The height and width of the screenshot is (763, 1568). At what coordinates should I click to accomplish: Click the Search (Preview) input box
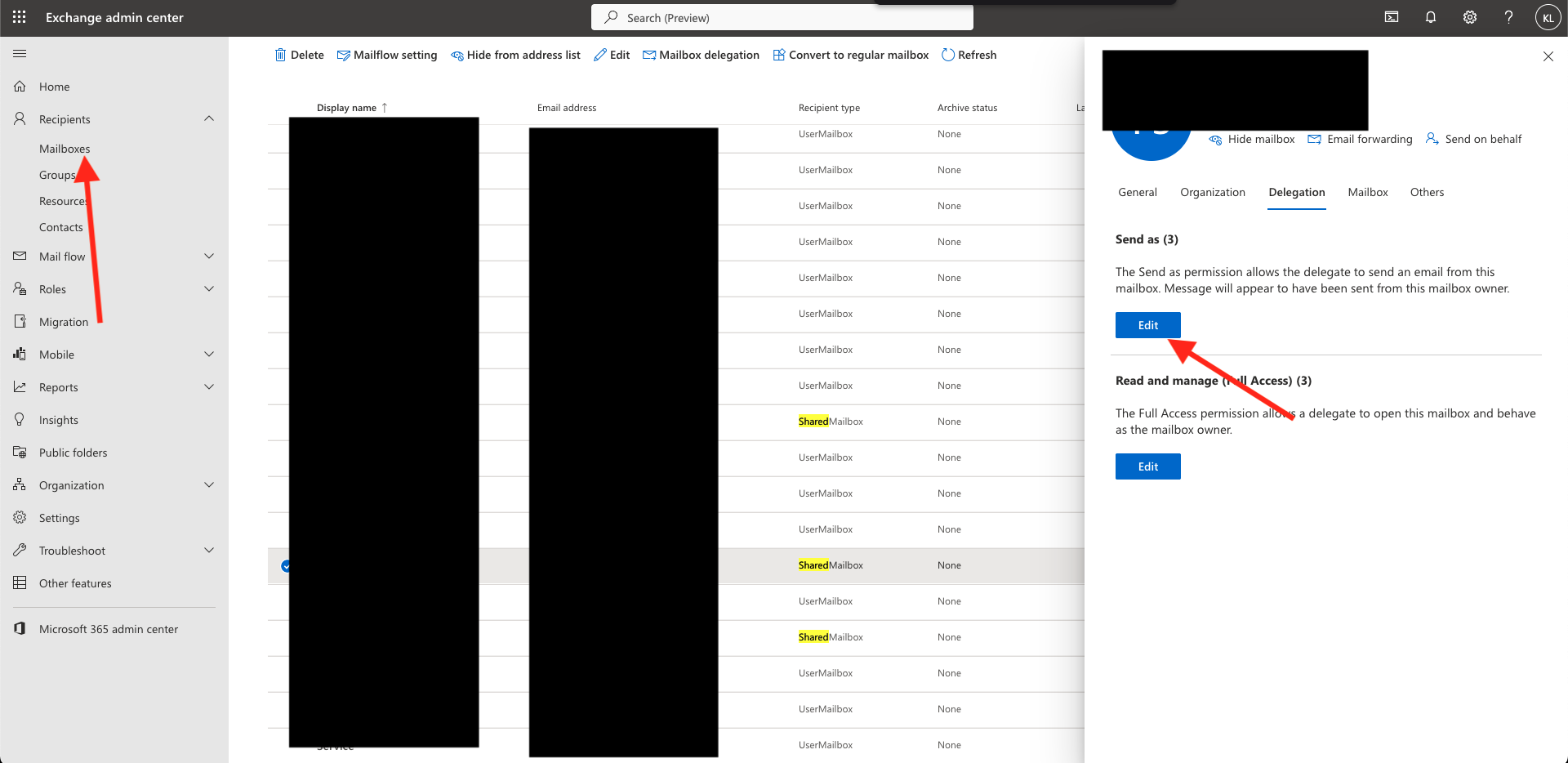tap(782, 17)
